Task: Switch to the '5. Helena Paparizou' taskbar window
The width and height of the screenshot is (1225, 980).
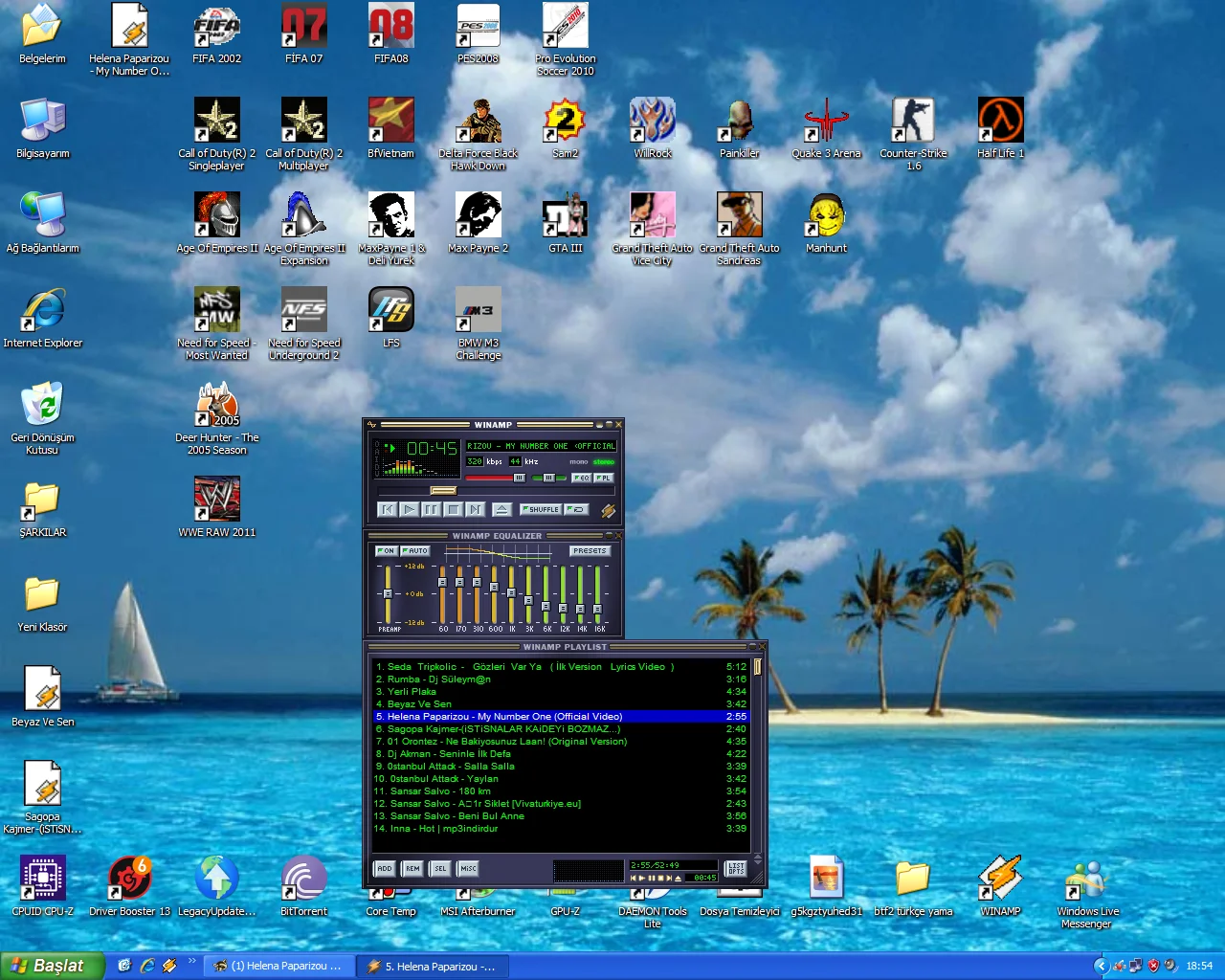Action: 433,966
